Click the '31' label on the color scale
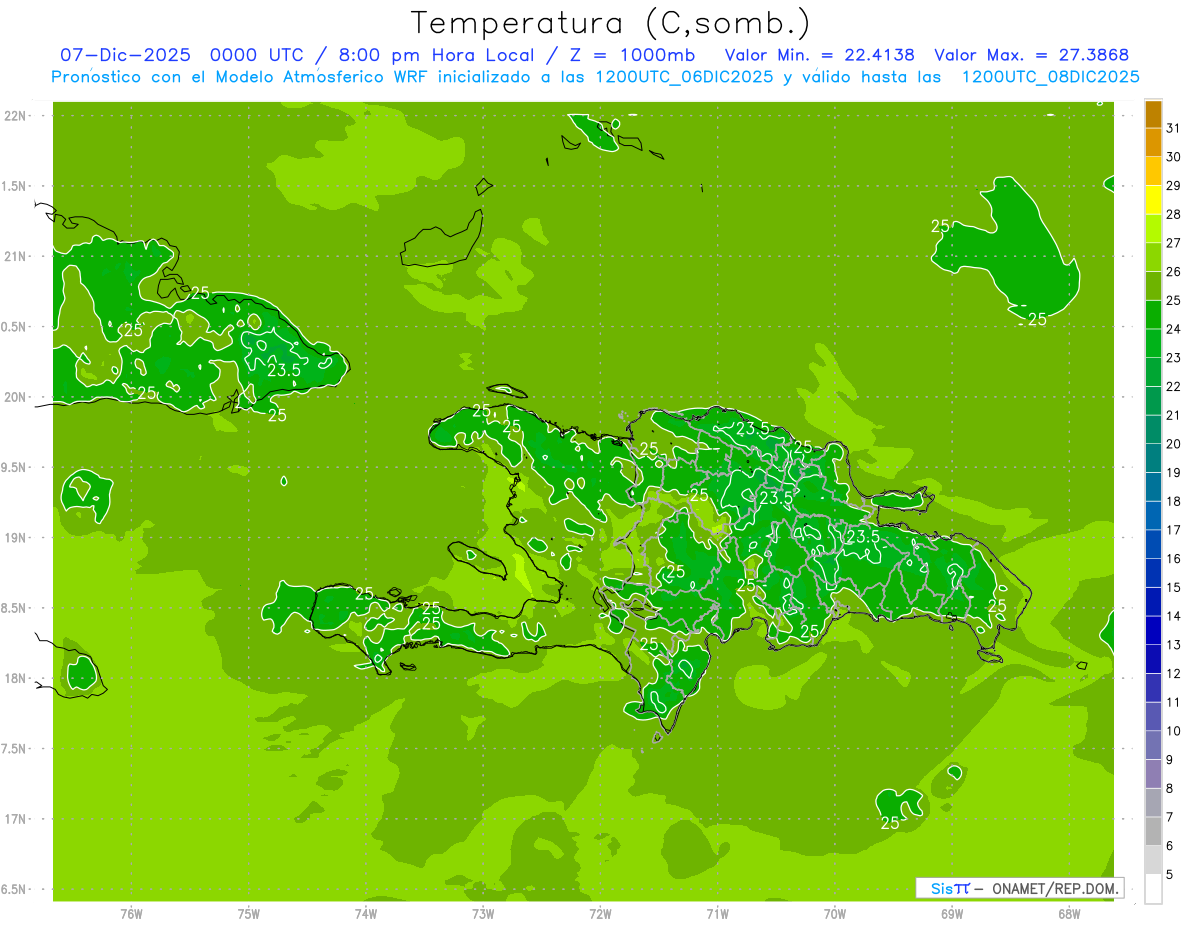The height and width of the screenshot is (927, 1200). (x=1173, y=128)
